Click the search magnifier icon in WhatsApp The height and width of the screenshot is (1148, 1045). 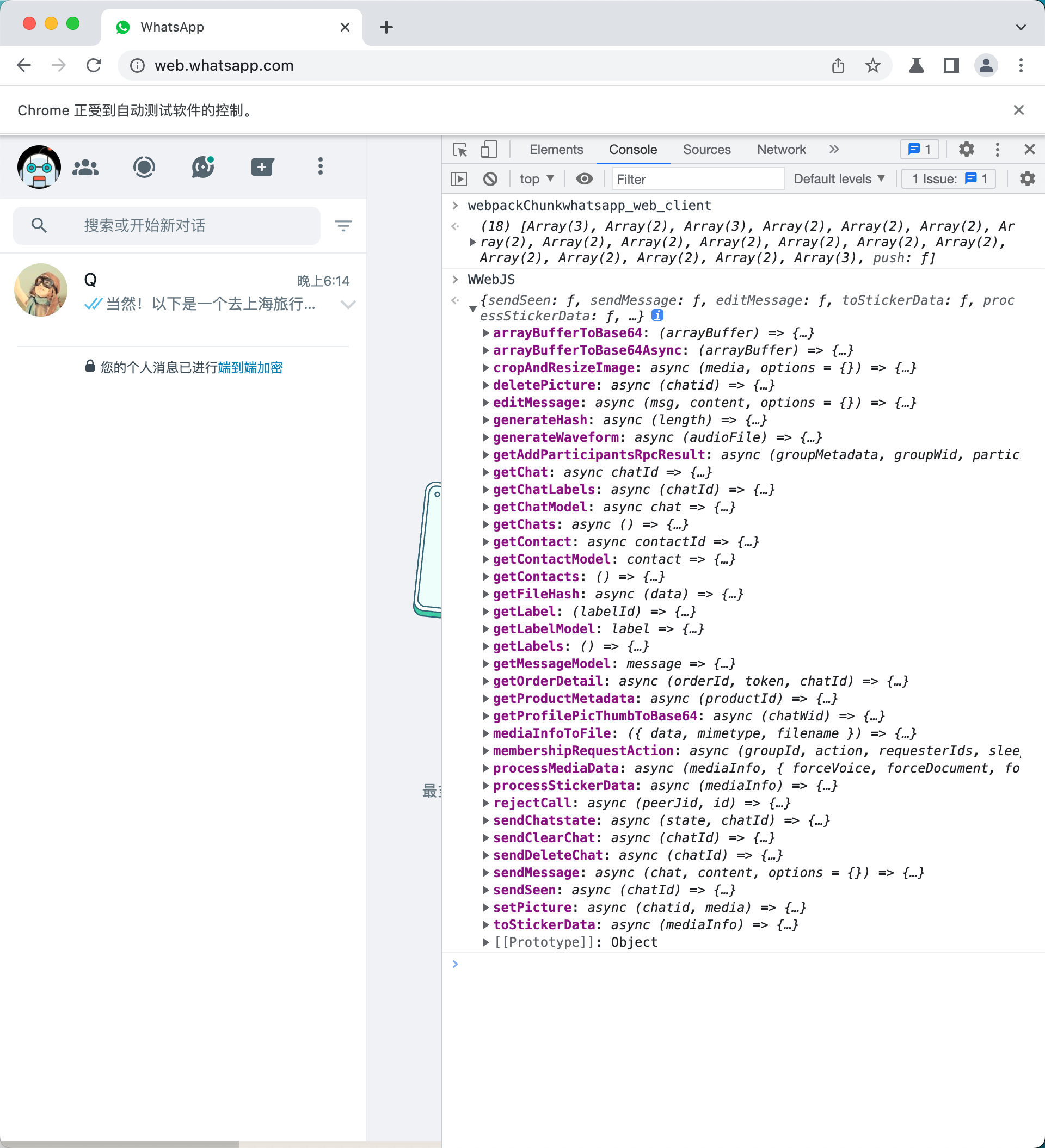coord(39,225)
